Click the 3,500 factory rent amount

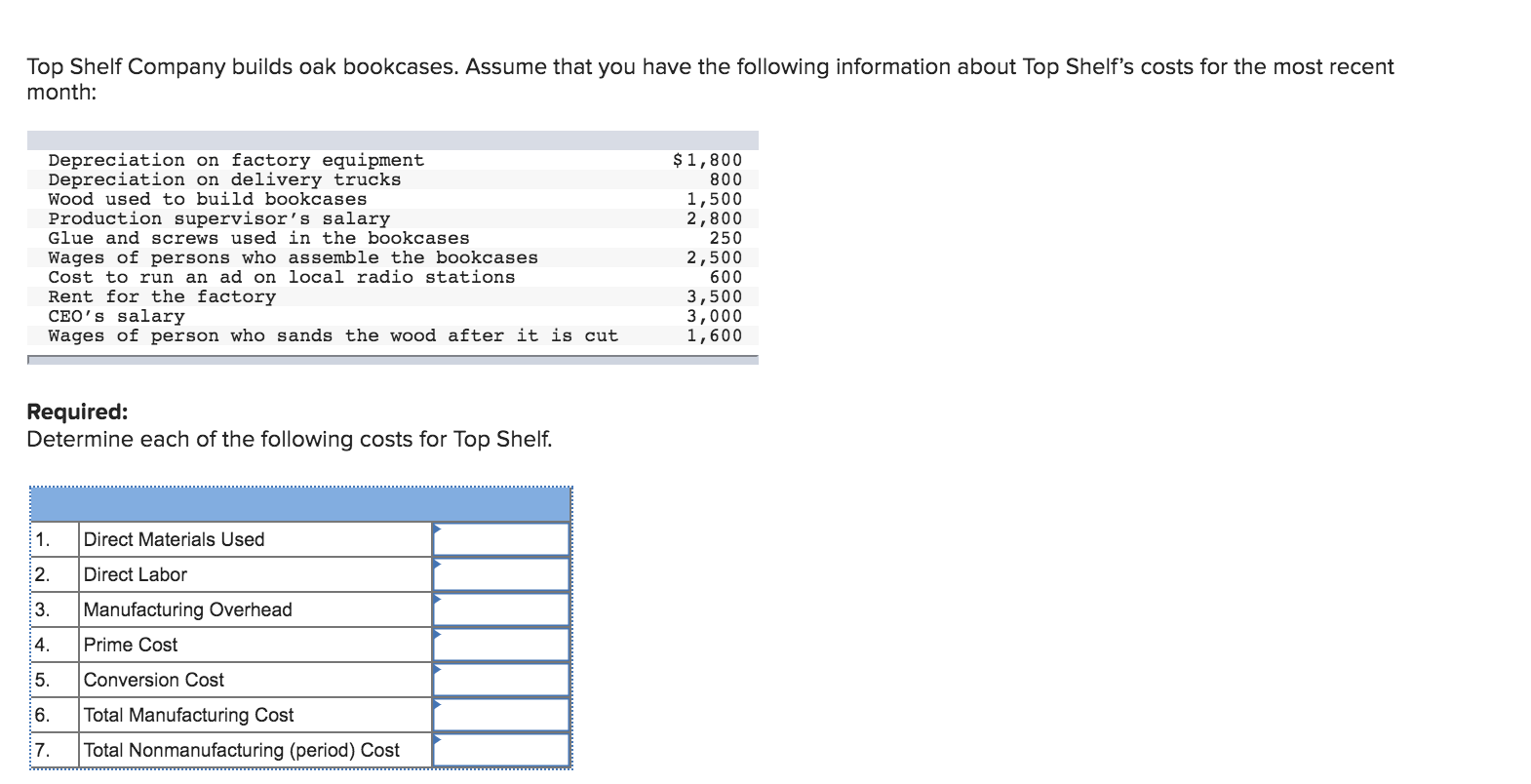click(714, 296)
